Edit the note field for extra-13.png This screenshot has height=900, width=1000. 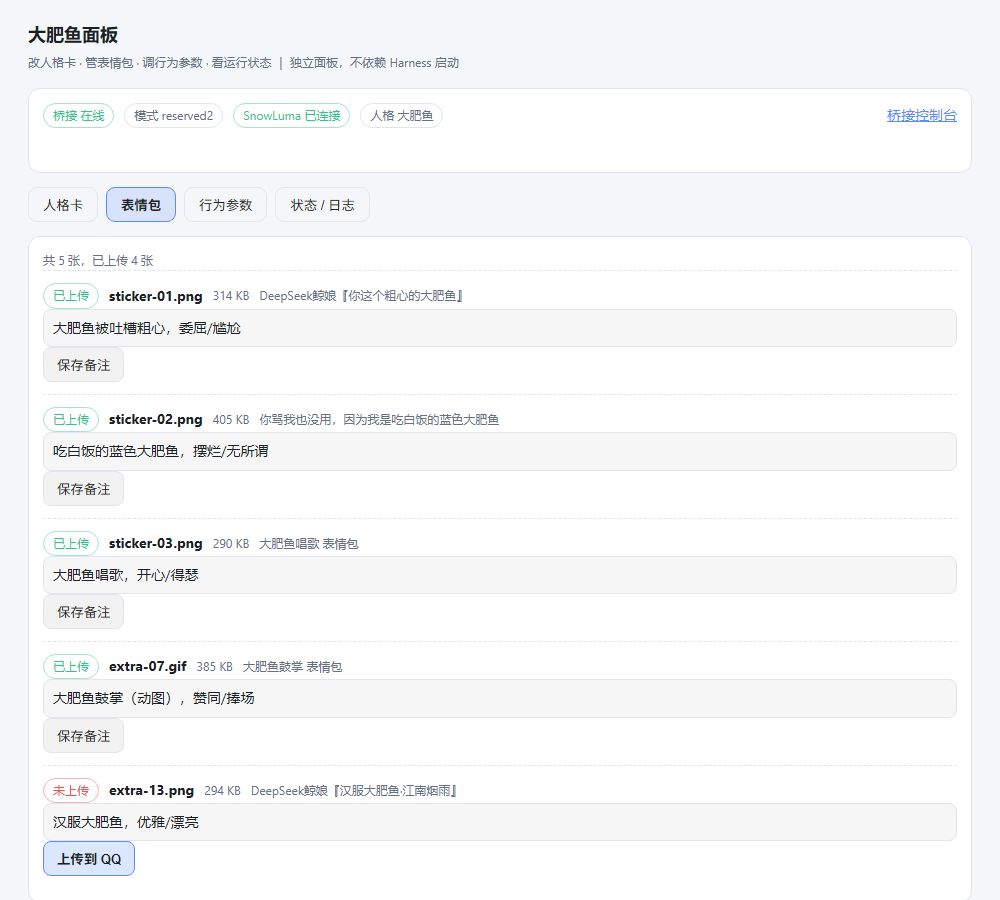pyautogui.click(x=500, y=822)
